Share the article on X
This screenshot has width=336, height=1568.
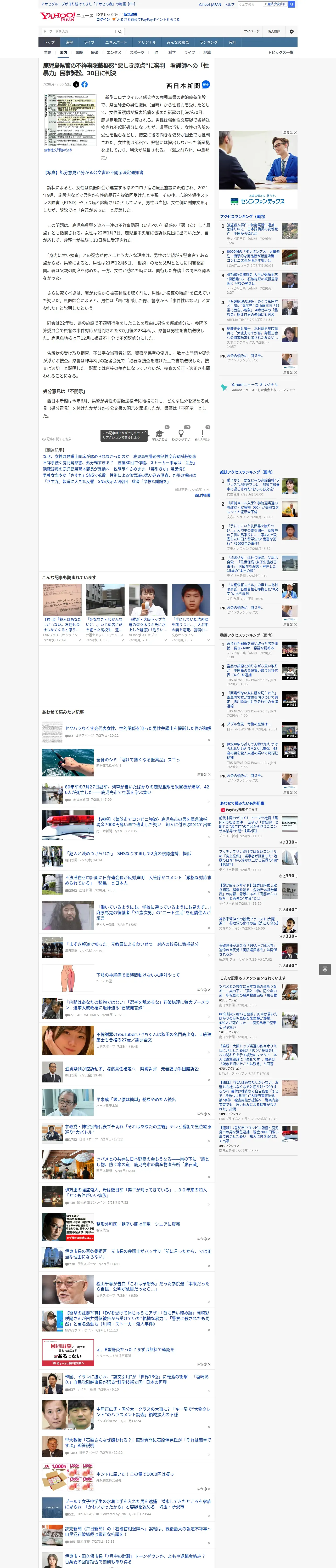(x=76, y=85)
